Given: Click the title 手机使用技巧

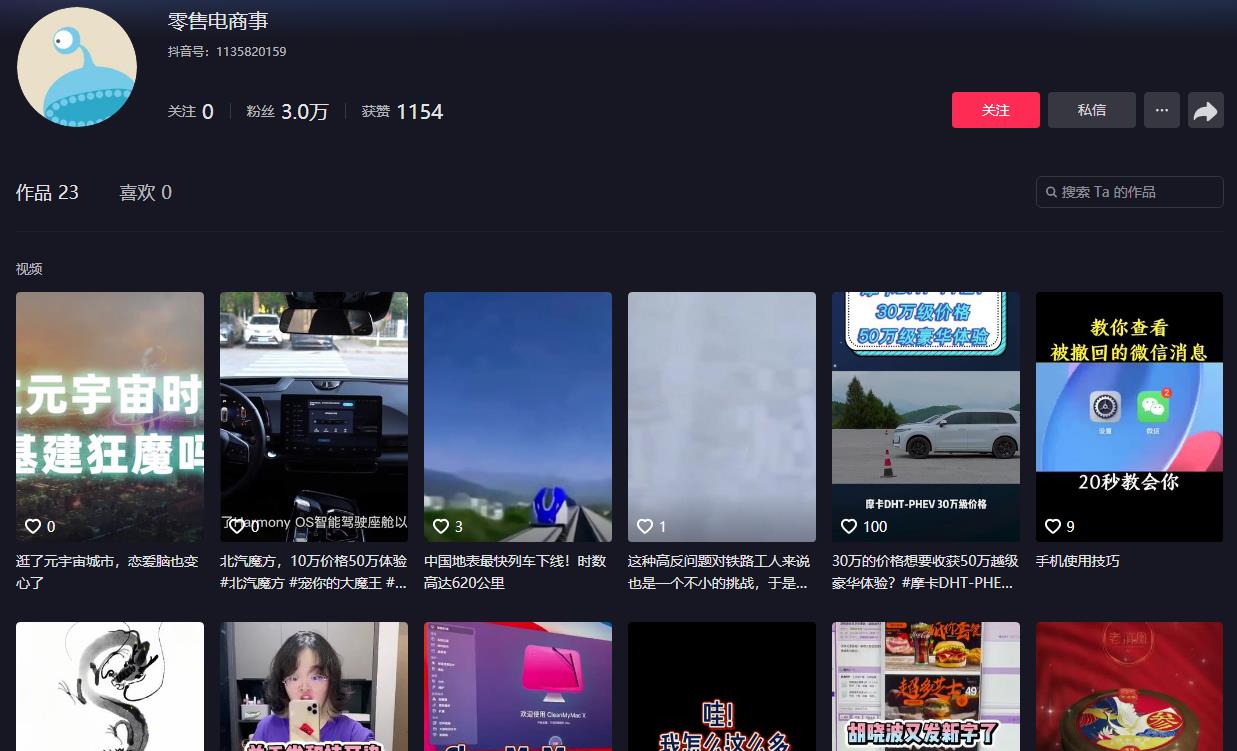Looking at the screenshot, I should click(1078, 561).
